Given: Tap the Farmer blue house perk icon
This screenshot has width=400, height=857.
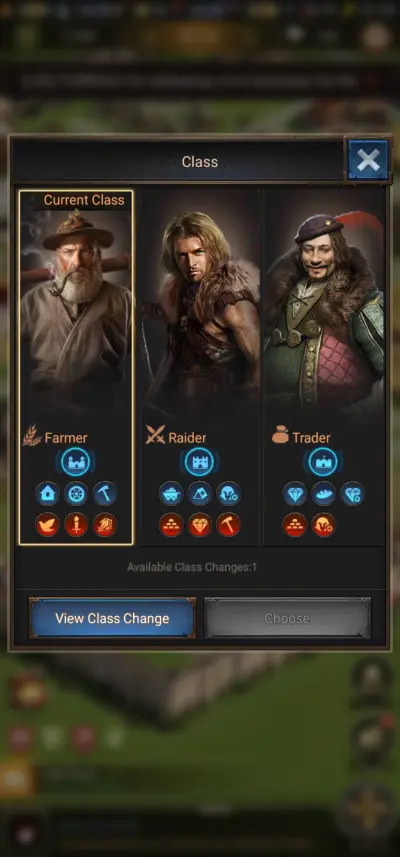Looking at the screenshot, I should point(48,494).
